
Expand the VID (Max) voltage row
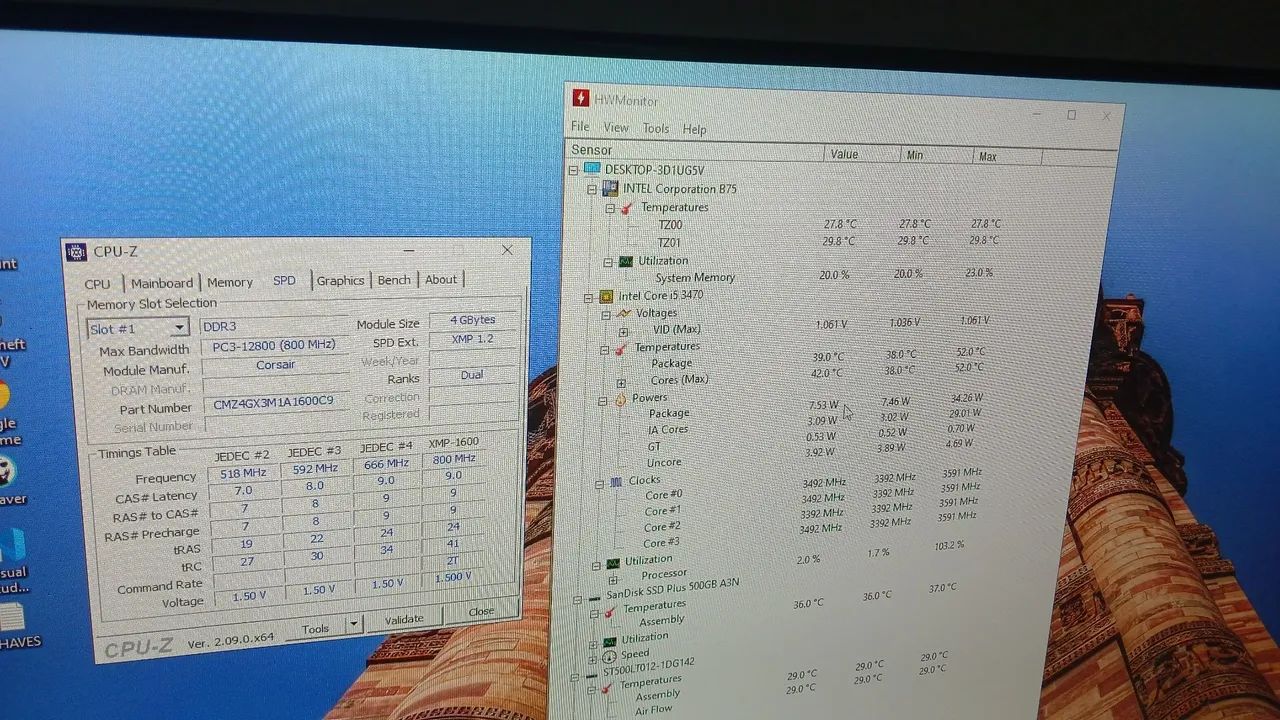click(x=623, y=331)
